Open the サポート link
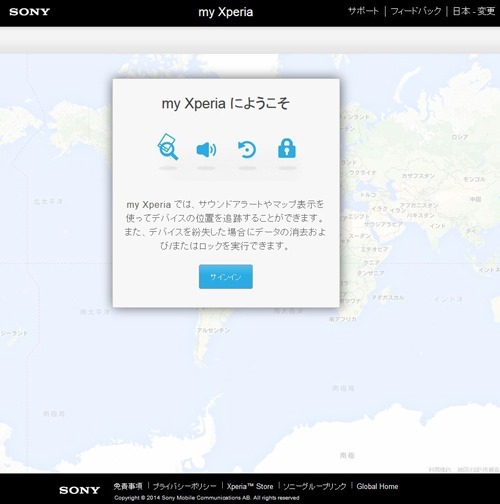The image size is (500, 504). click(x=363, y=11)
